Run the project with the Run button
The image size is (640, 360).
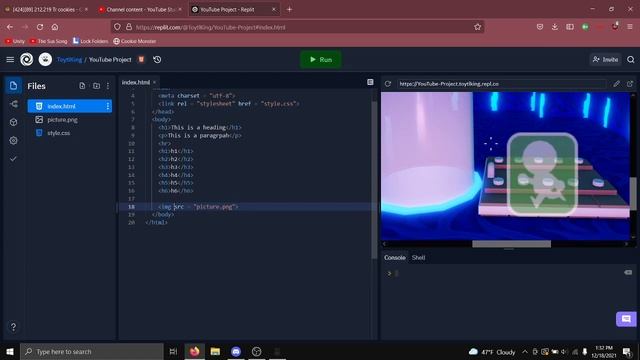tap(320, 60)
